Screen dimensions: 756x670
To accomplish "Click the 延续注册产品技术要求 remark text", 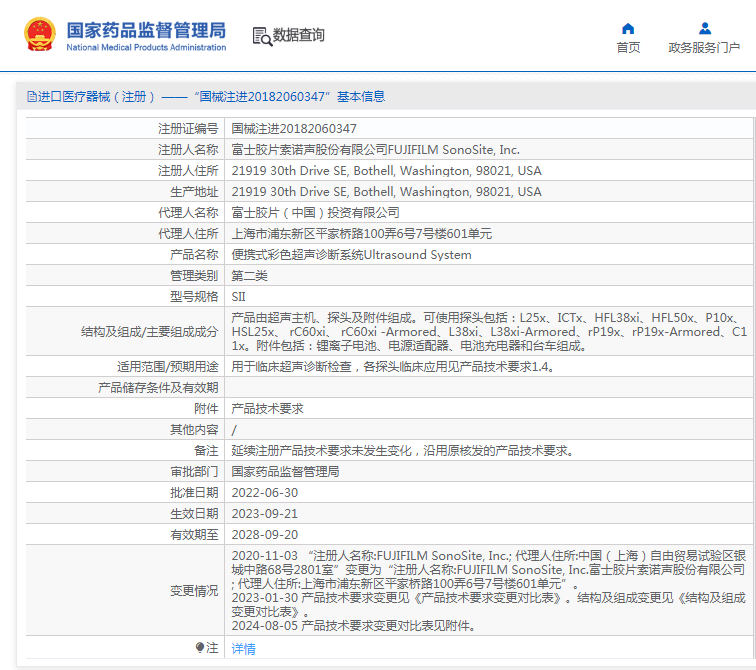I will pos(402,451).
